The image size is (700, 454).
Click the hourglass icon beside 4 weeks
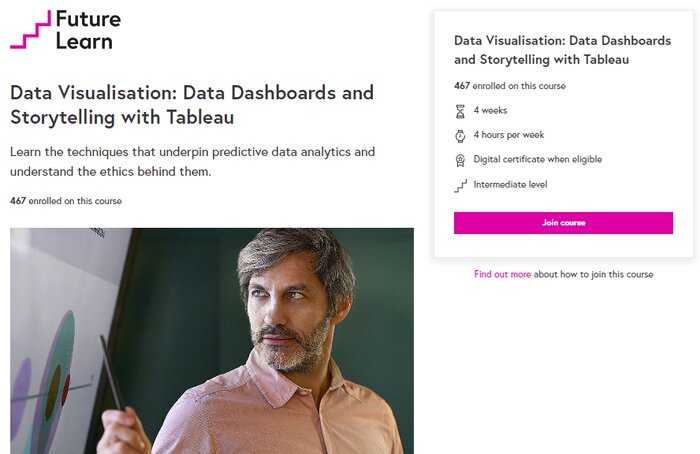[460, 111]
